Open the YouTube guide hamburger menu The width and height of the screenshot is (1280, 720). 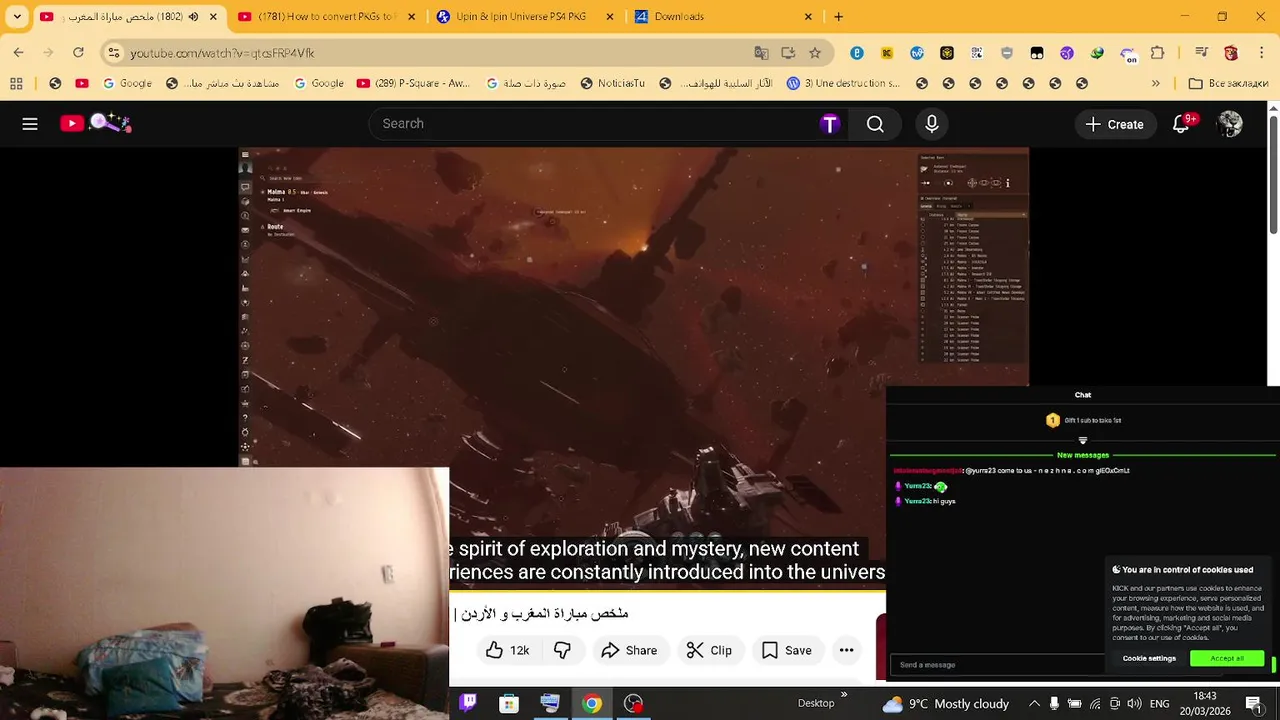click(30, 124)
